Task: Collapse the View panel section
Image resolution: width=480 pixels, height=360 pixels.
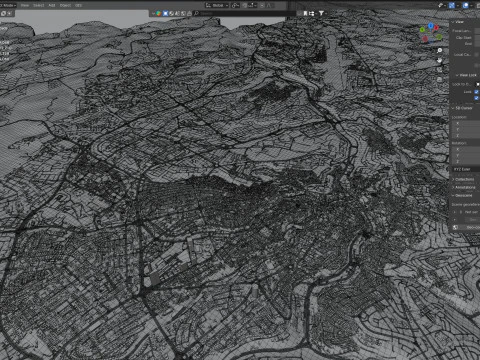Action: (x=458, y=22)
